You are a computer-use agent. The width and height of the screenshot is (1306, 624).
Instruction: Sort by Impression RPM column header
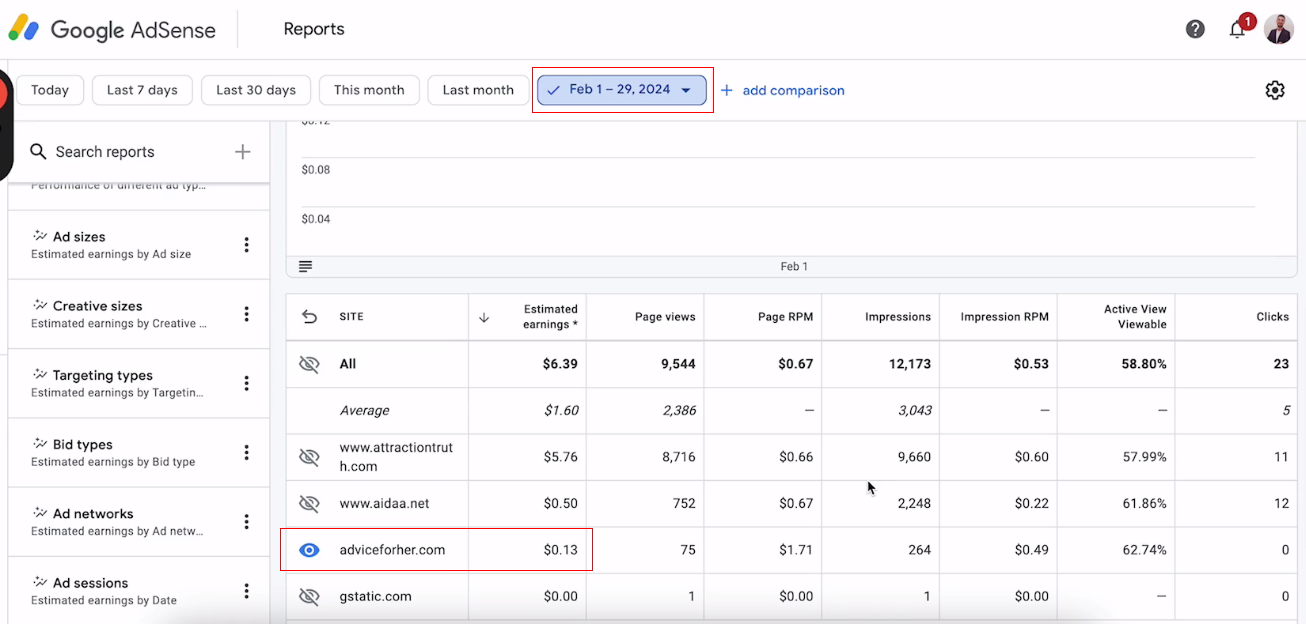coord(1004,317)
